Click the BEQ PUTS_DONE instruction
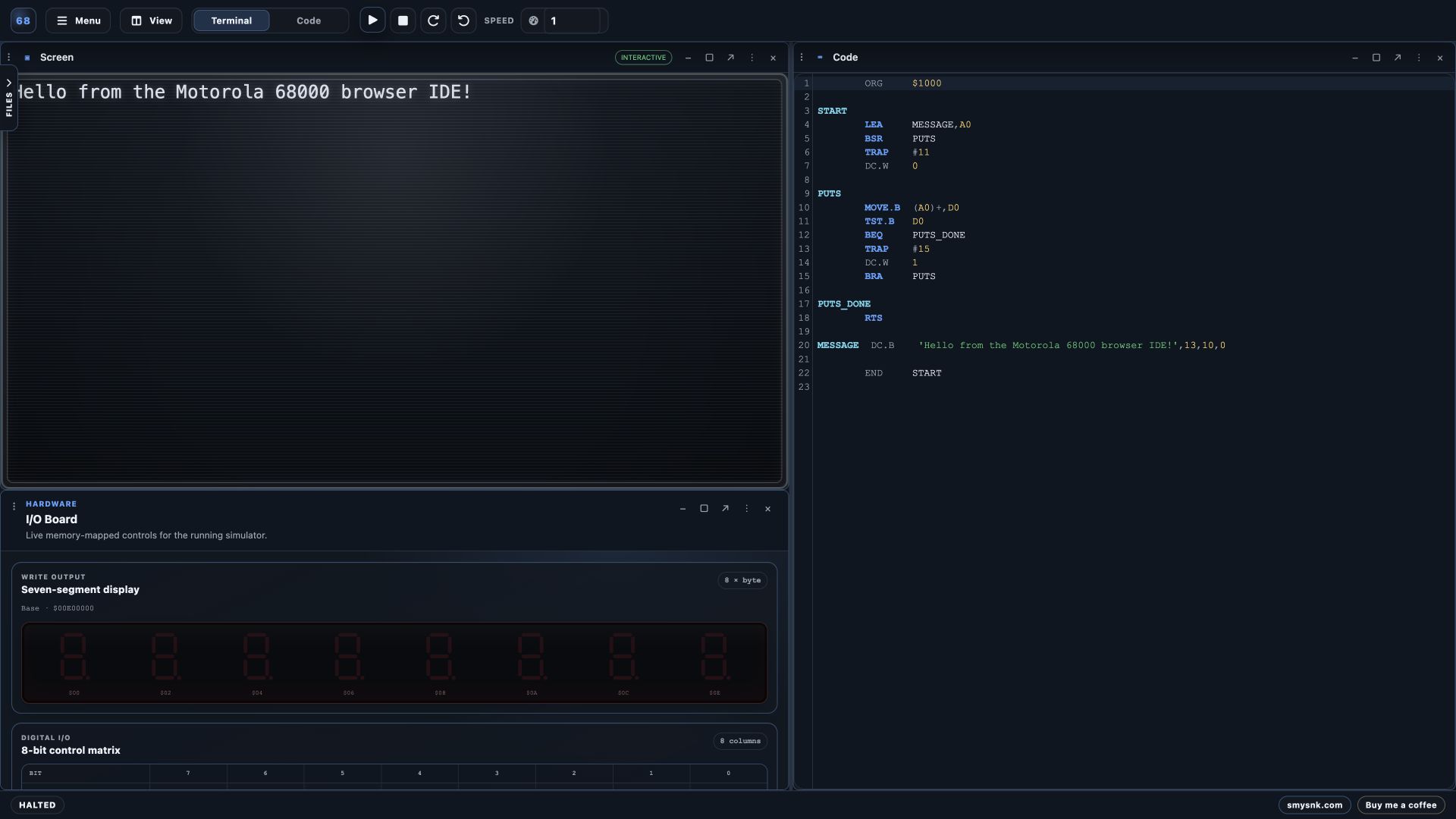The image size is (1456, 819). [x=915, y=235]
